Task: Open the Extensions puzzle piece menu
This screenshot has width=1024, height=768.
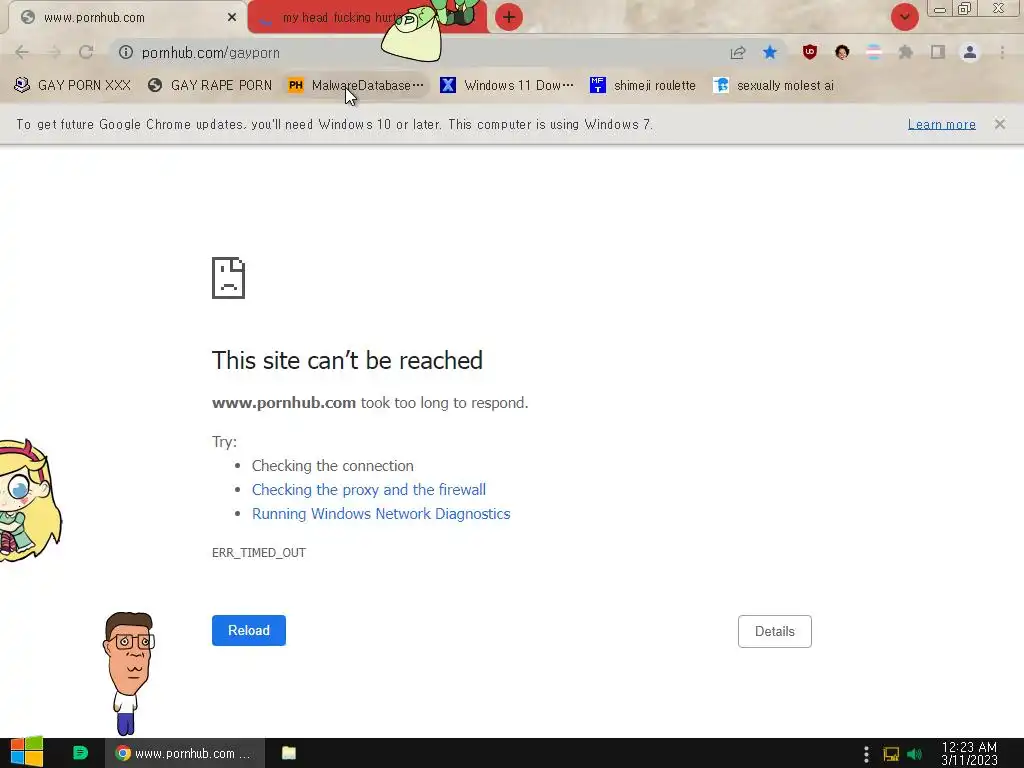Action: click(x=906, y=52)
